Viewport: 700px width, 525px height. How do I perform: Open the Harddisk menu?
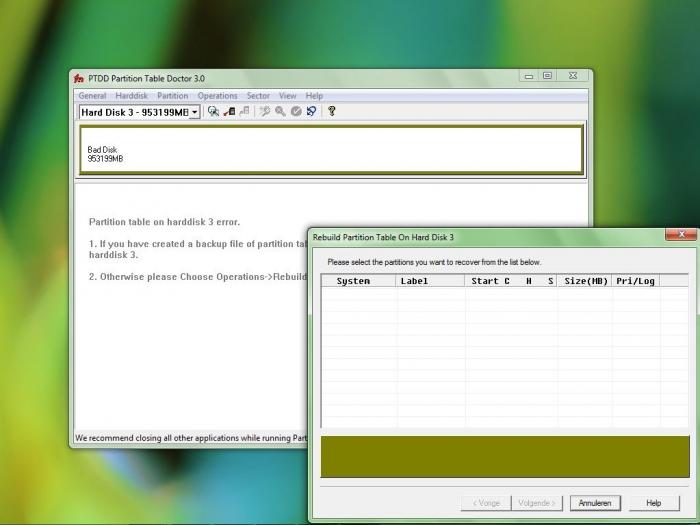pos(132,96)
